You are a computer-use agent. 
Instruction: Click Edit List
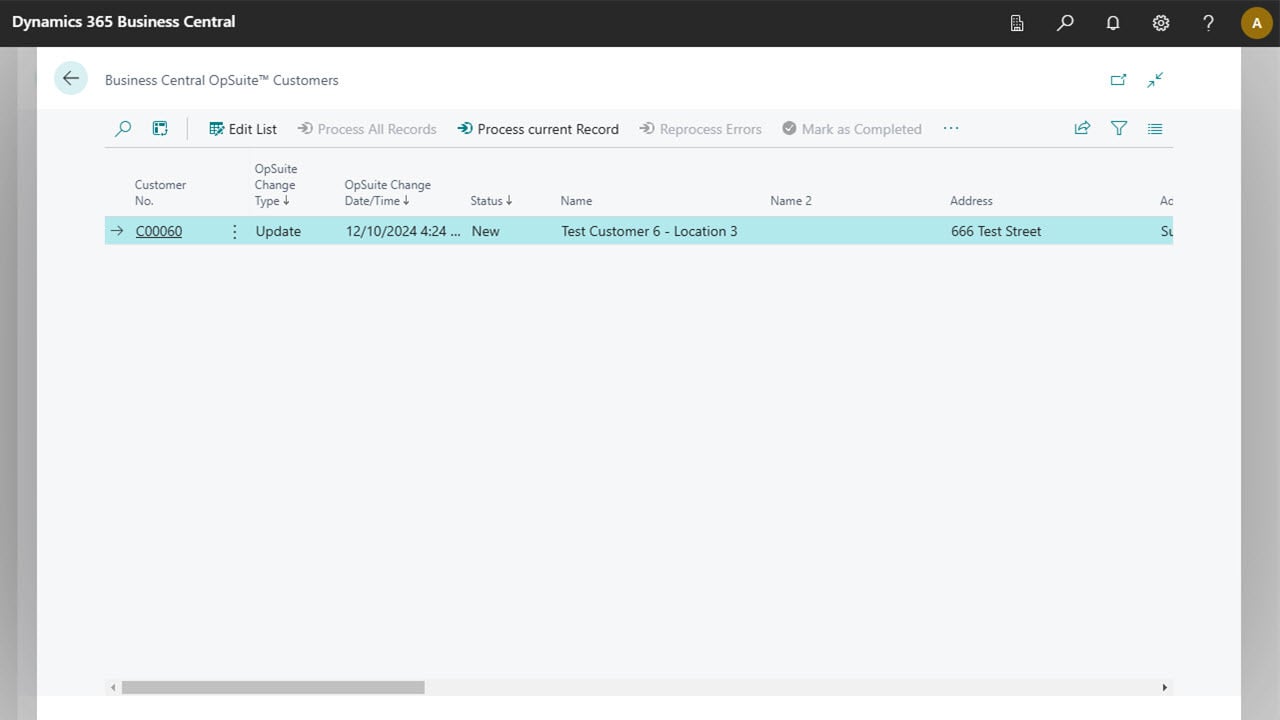point(243,129)
